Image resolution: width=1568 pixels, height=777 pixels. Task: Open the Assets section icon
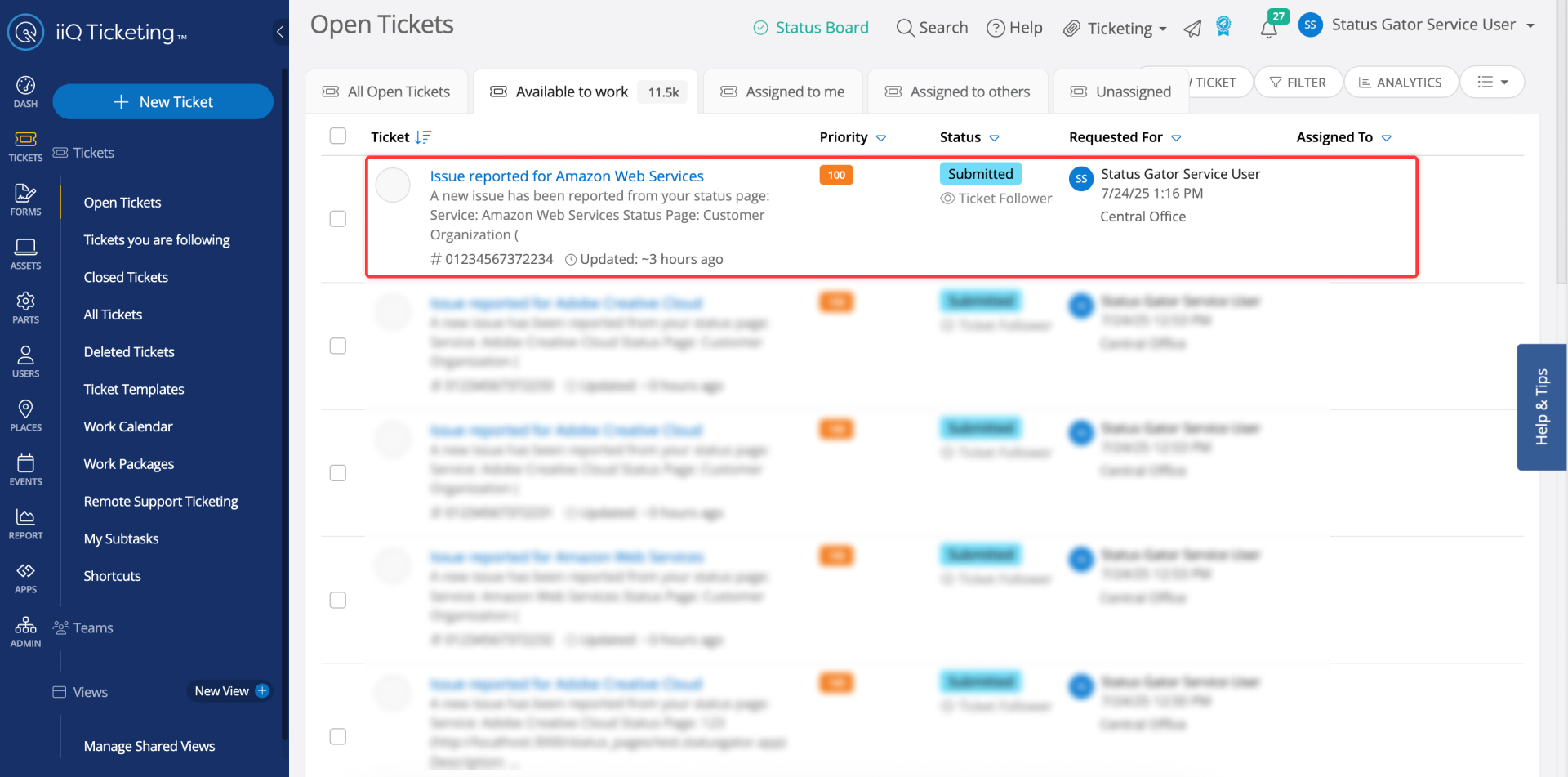25,253
